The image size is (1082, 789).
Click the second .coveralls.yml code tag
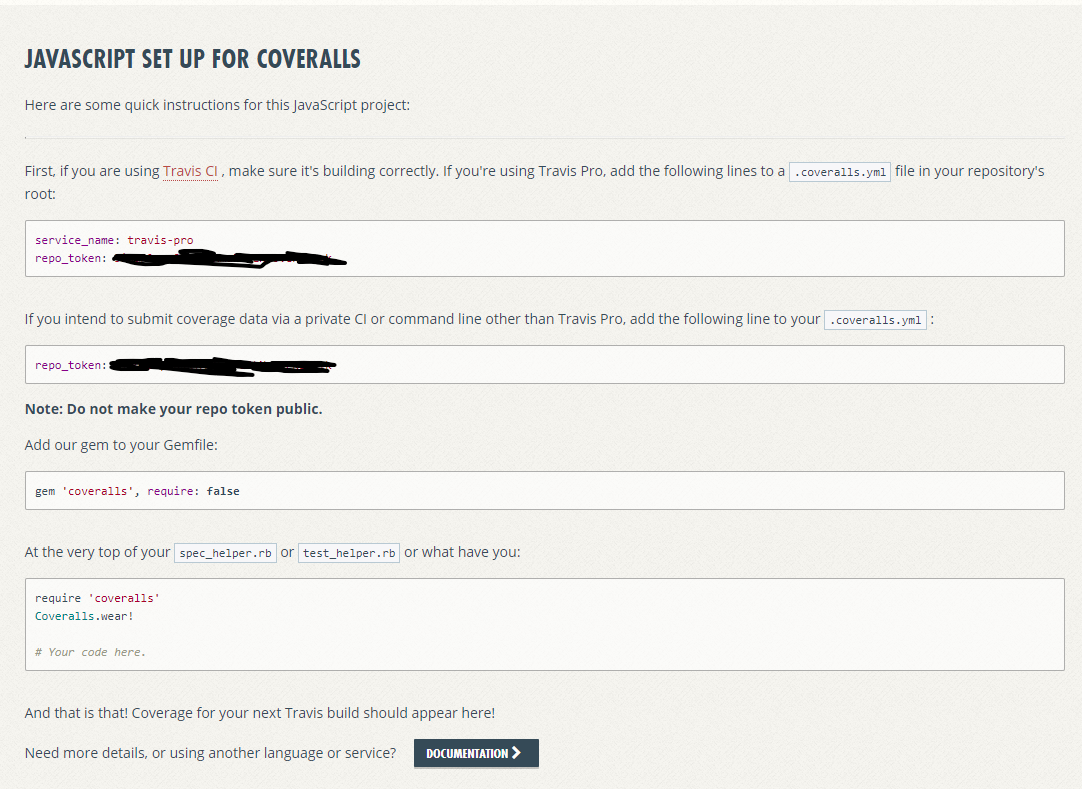[875, 321]
